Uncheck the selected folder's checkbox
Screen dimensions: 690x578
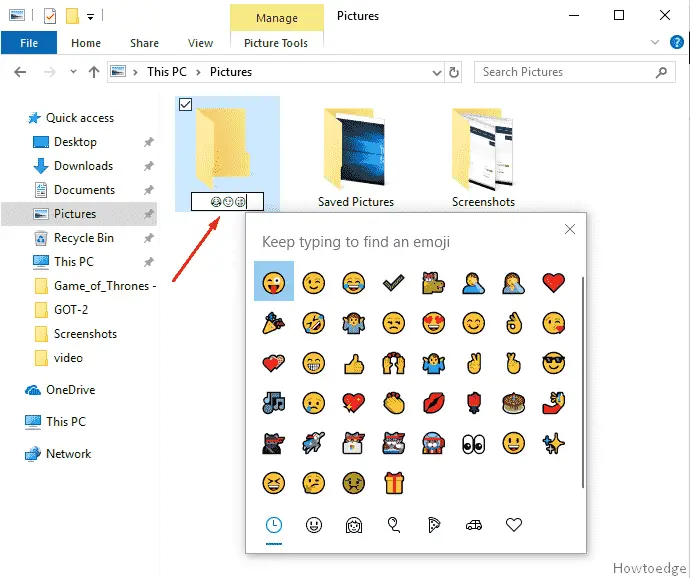184,106
